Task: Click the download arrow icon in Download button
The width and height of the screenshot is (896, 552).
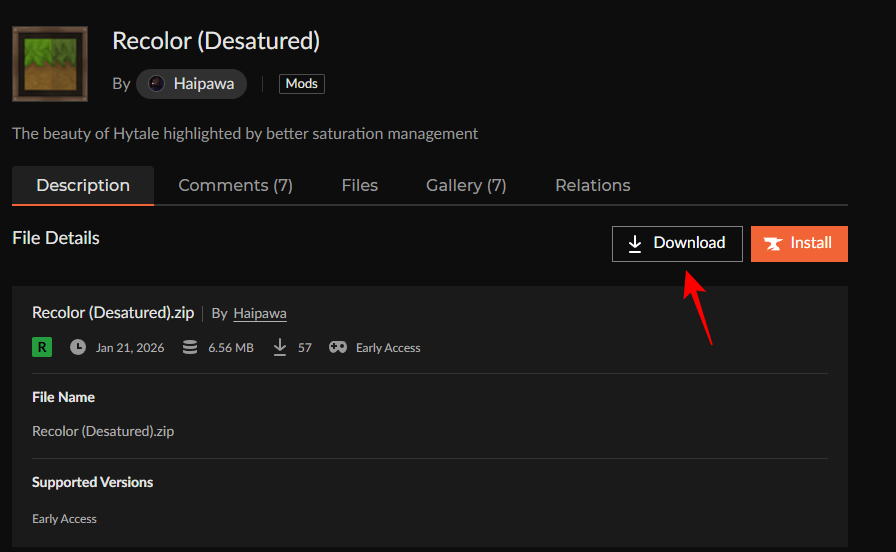Action: tap(635, 244)
